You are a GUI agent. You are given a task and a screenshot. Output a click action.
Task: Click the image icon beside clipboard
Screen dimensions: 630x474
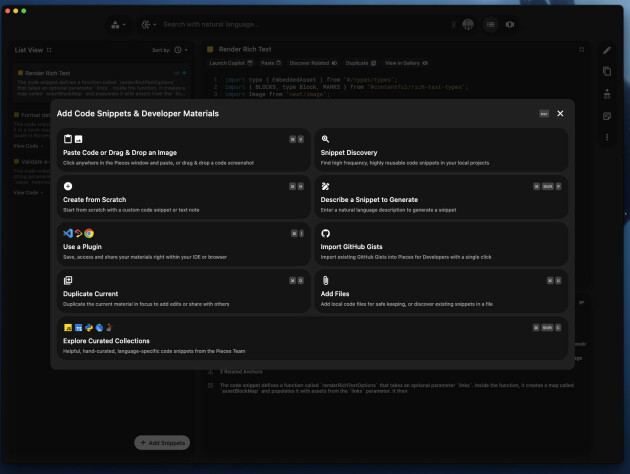tap(79, 139)
